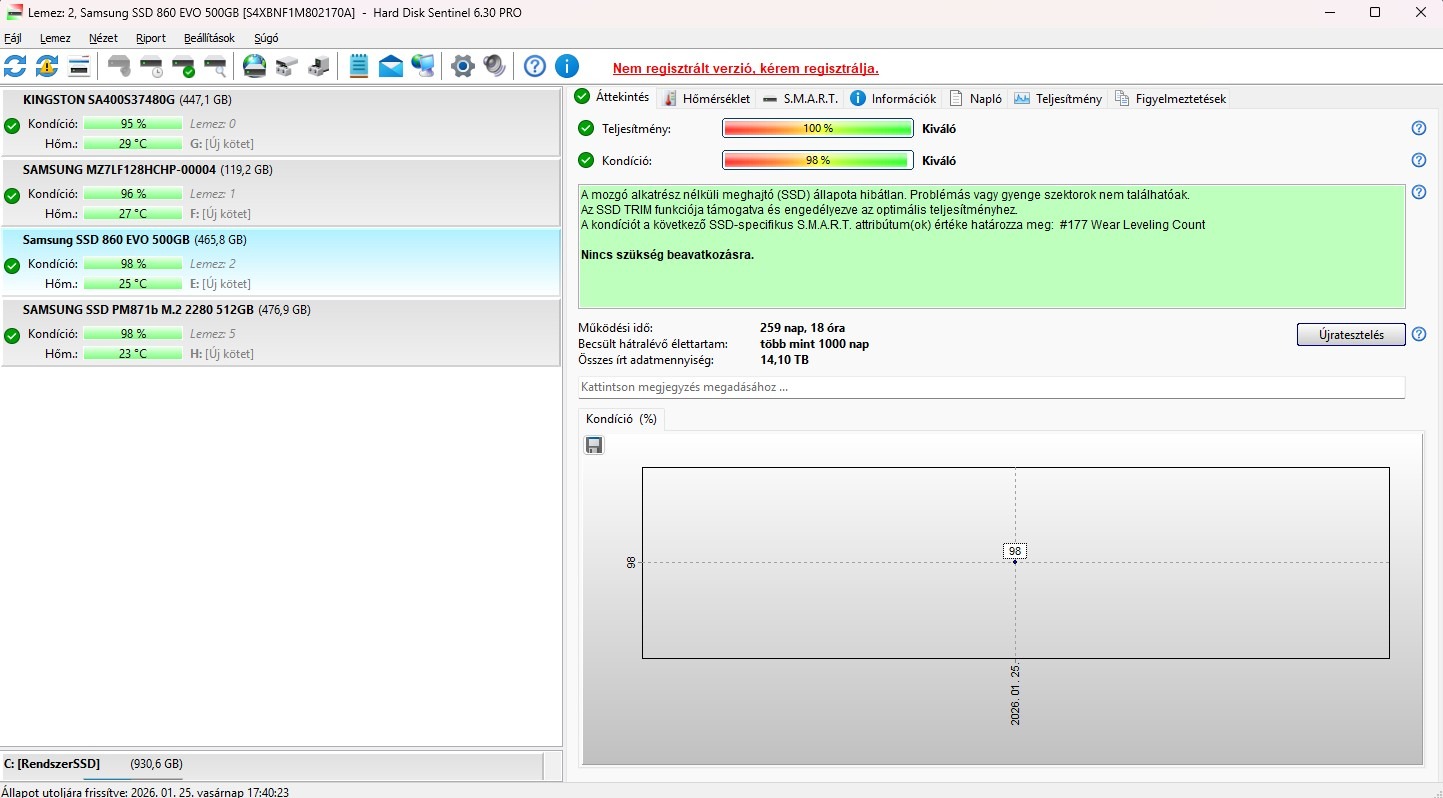Click the 'Nincs szükség beavatkozásra.' message
The height and width of the screenshot is (798, 1443).
click(x=667, y=255)
